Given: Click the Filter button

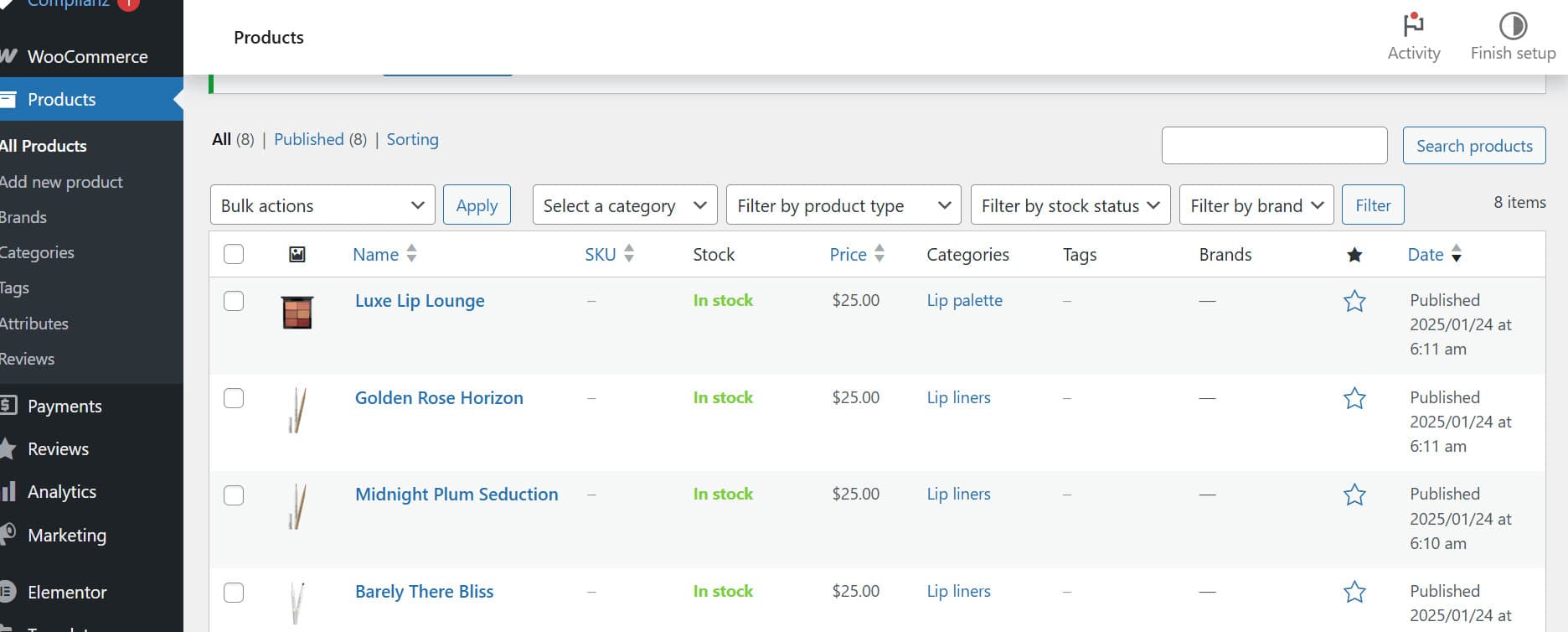Looking at the screenshot, I should pyautogui.click(x=1373, y=205).
